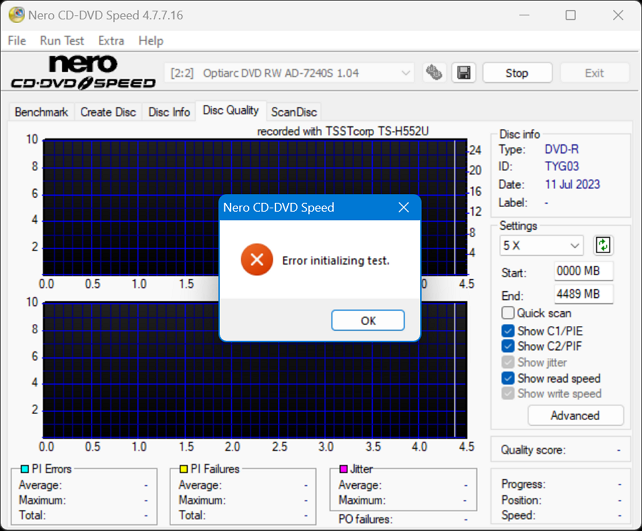
Task: Minimize the Nero window
Action: 524,15
